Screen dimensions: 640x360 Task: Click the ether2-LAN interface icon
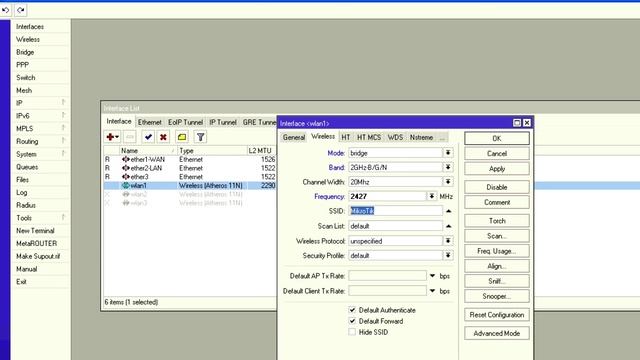point(126,168)
